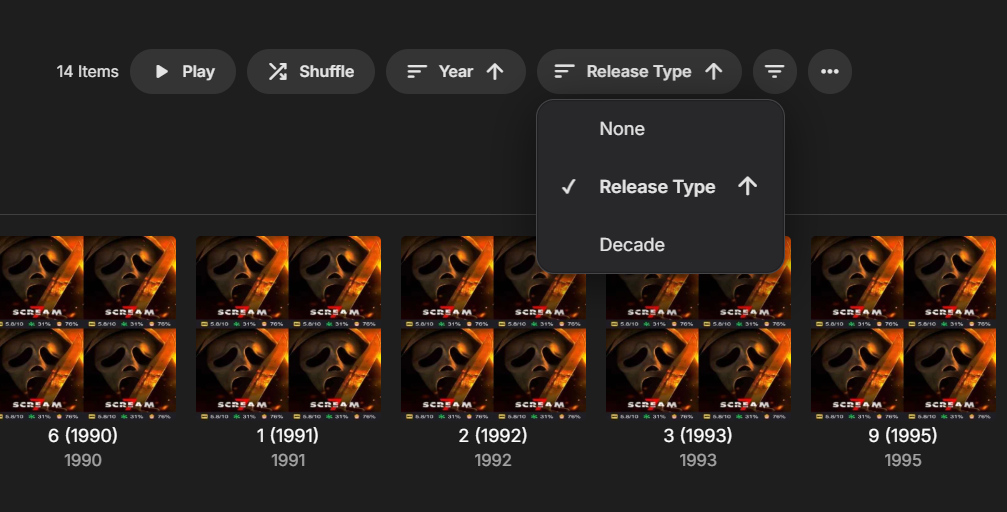Choose Decade in the grouping menu
Image resolution: width=1007 pixels, height=512 pixels.
point(632,245)
